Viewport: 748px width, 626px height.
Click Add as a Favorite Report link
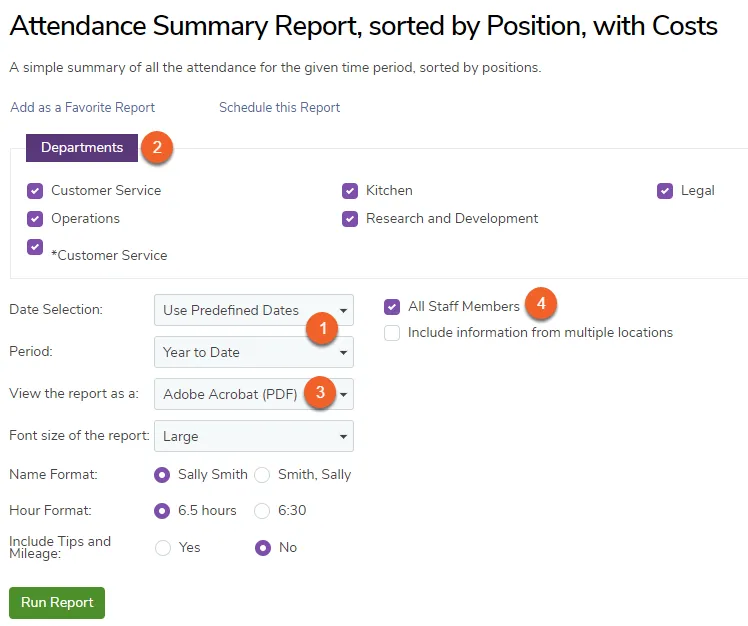click(x=83, y=107)
